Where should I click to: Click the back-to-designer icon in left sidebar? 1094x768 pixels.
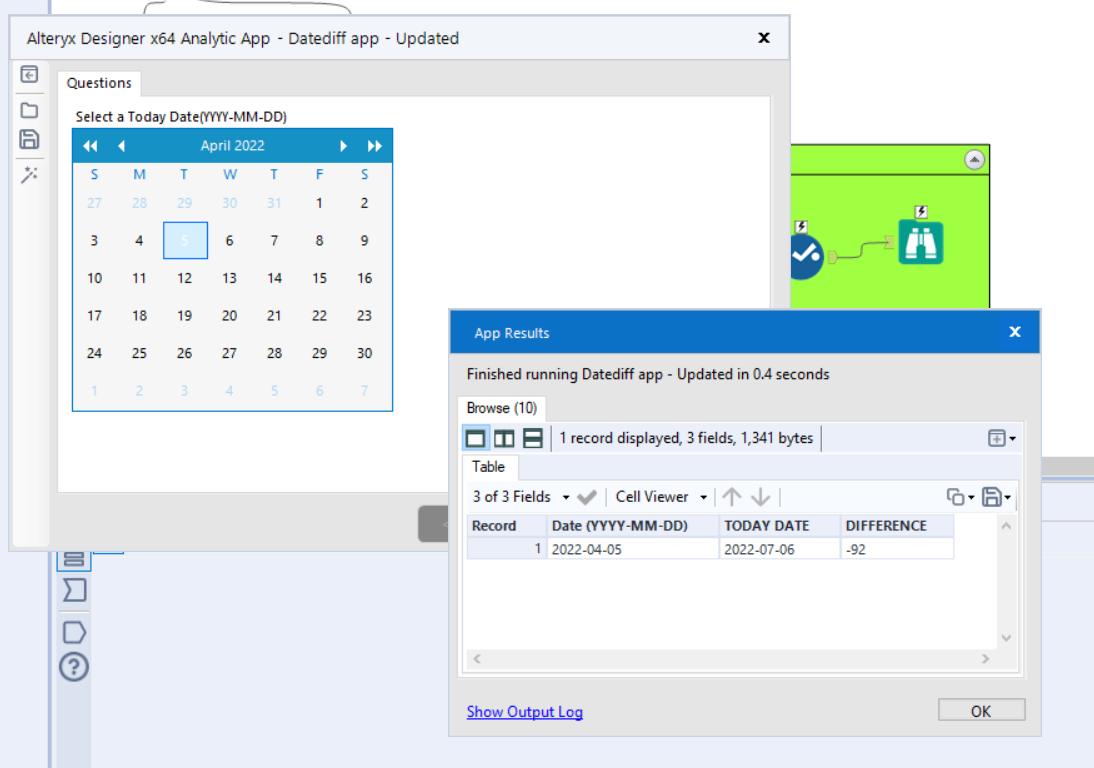[x=29, y=74]
